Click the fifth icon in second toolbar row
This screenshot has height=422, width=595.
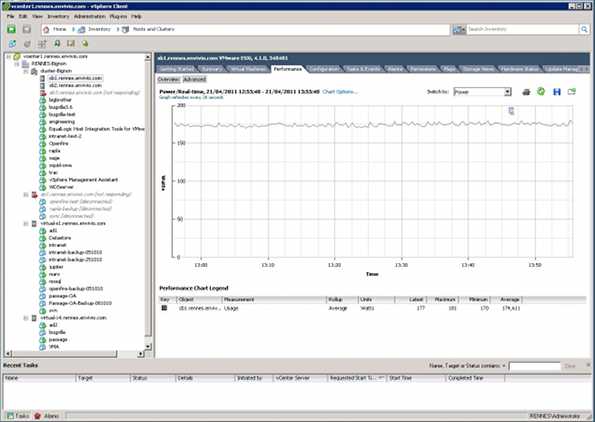[x=71, y=44]
